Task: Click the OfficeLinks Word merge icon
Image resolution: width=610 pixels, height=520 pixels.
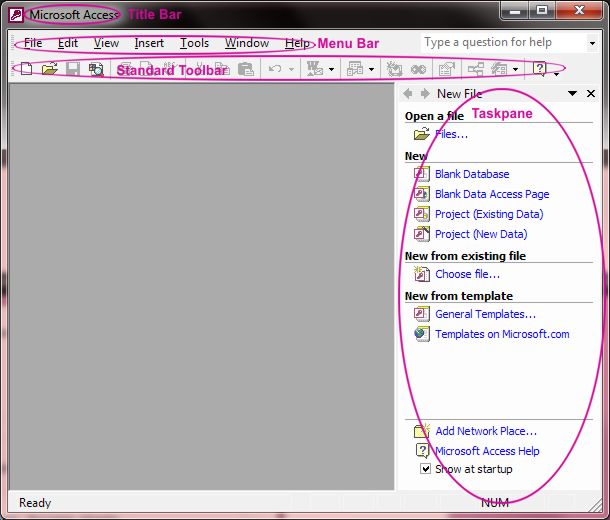Action: click(x=315, y=69)
